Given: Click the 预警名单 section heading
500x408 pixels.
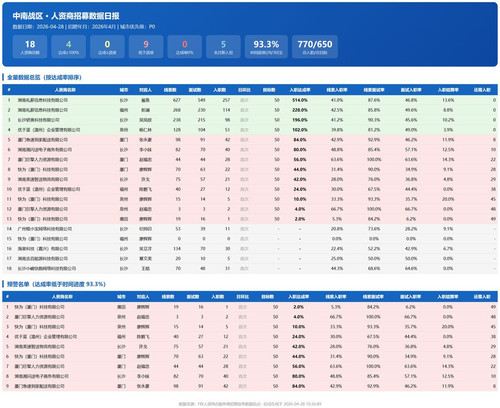Looking at the screenshot, I should point(56,284).
